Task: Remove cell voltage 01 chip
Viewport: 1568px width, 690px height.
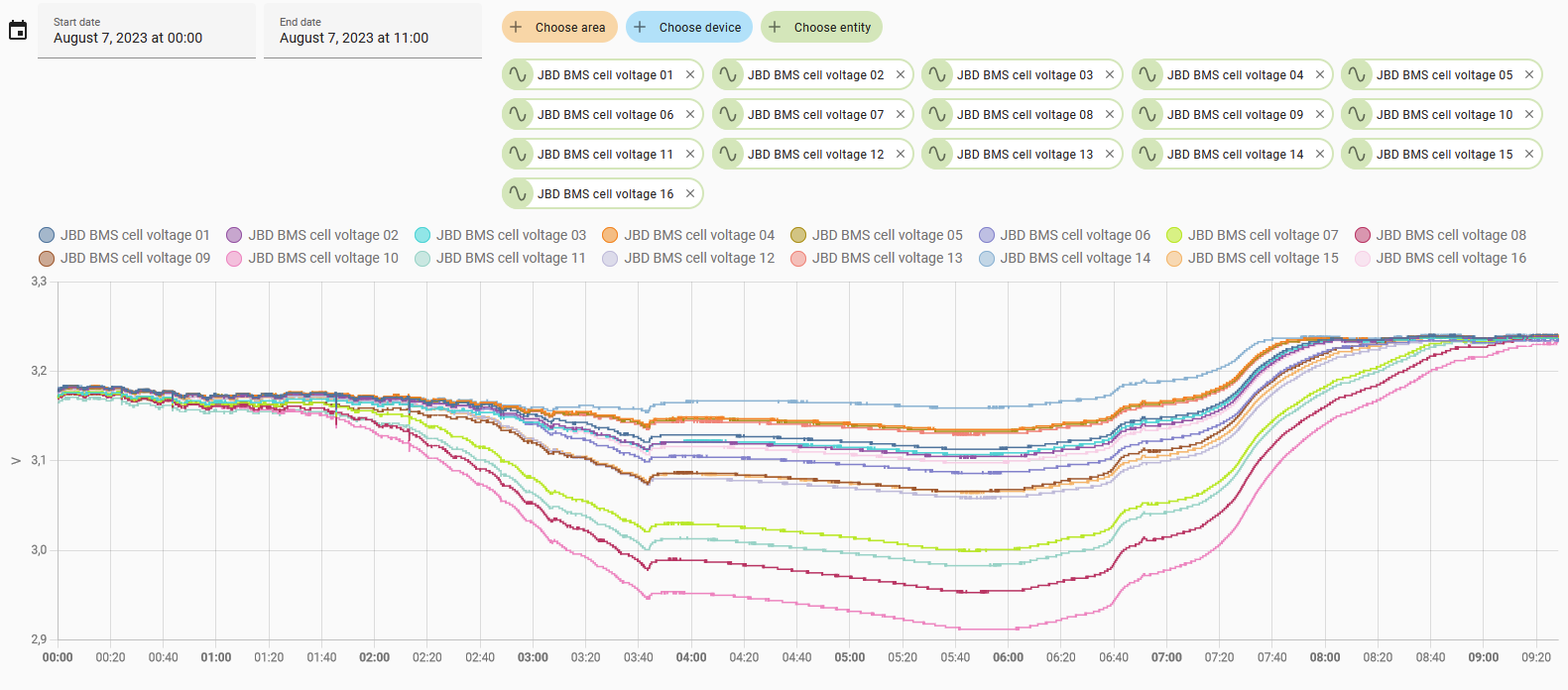Action: pos(690,74)
